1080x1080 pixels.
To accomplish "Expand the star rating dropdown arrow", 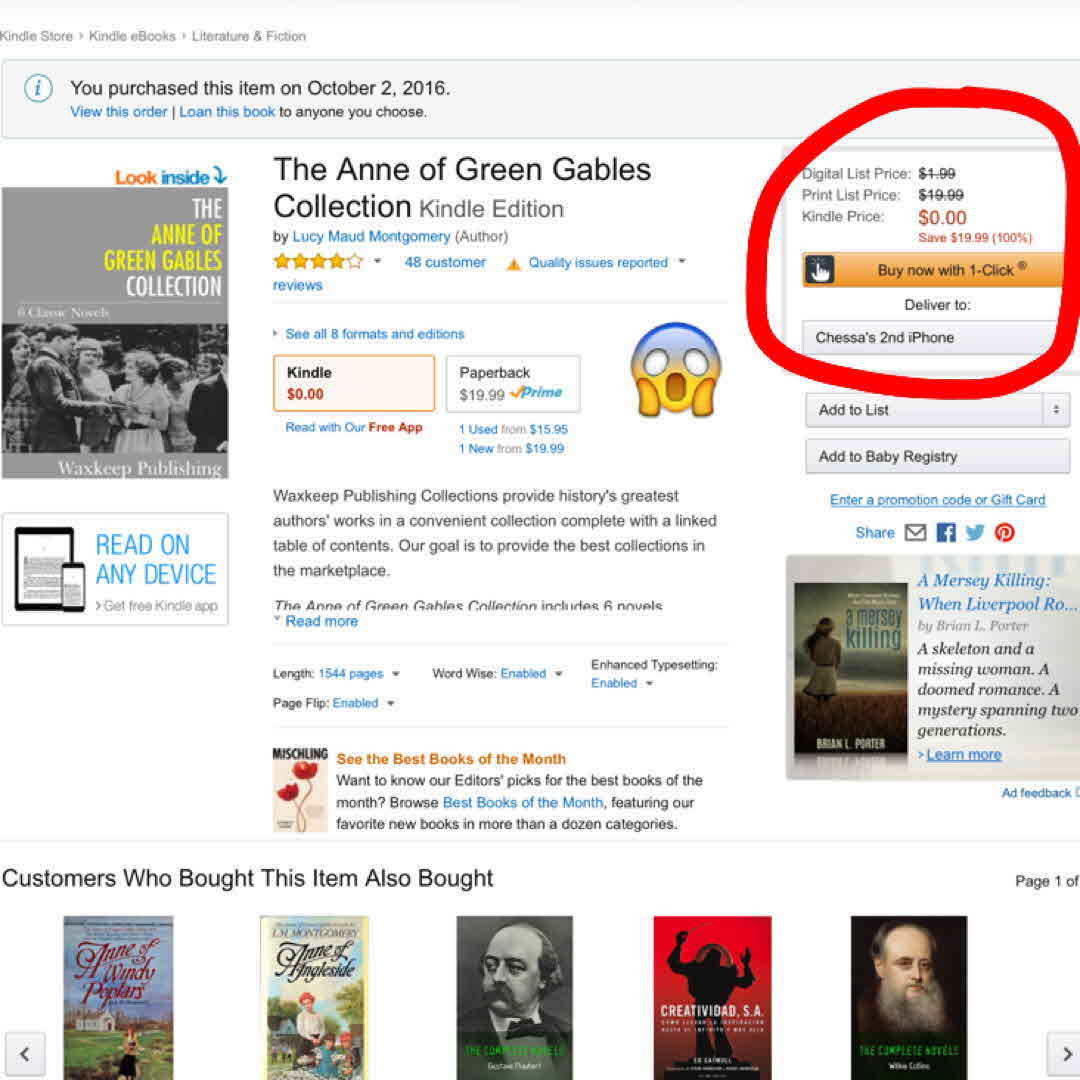I will 378,262.
